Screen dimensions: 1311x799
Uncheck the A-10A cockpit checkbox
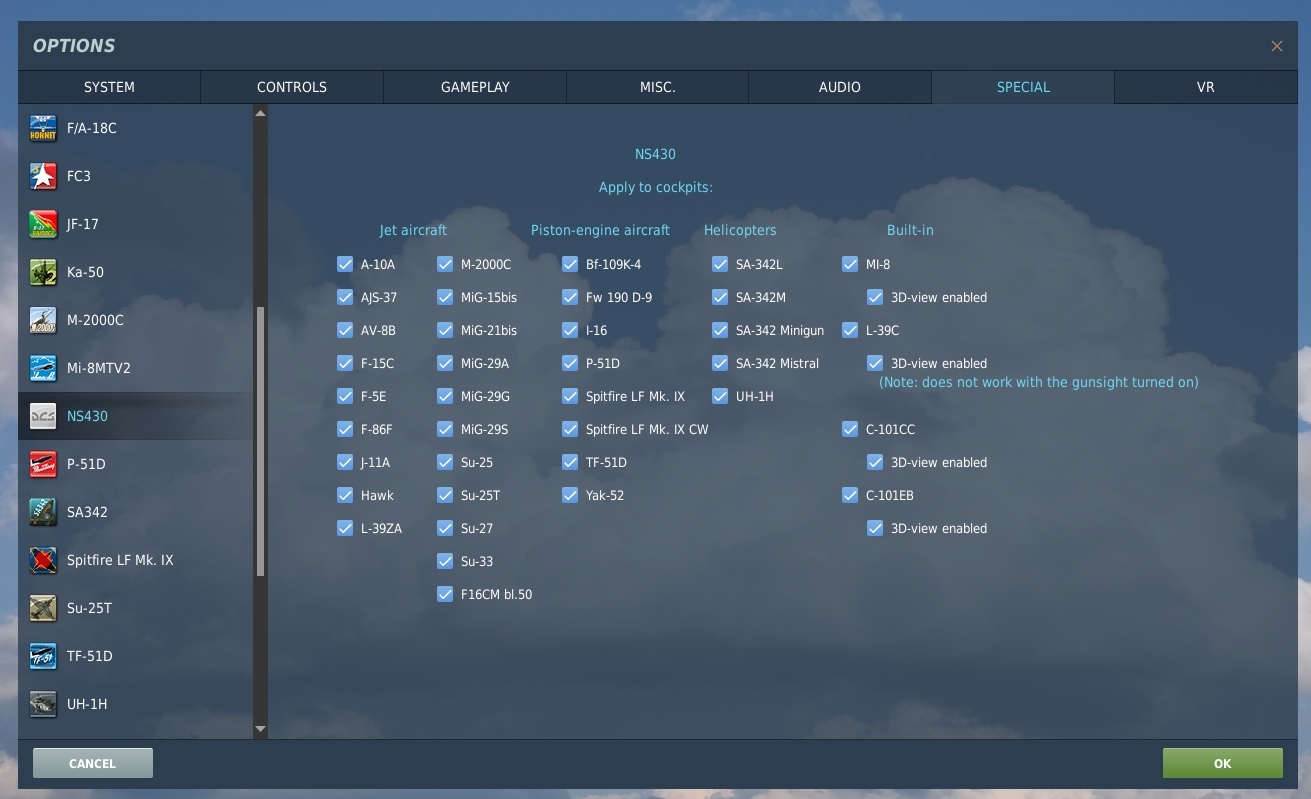point(345,264)
